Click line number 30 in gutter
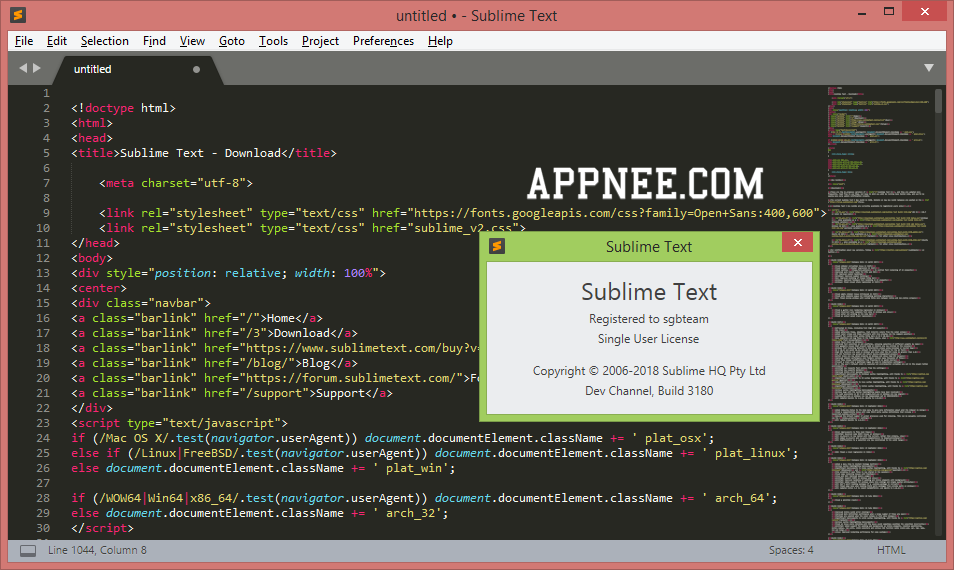Image resolution: width=954 pixels, height=570 pixels. 43,528
